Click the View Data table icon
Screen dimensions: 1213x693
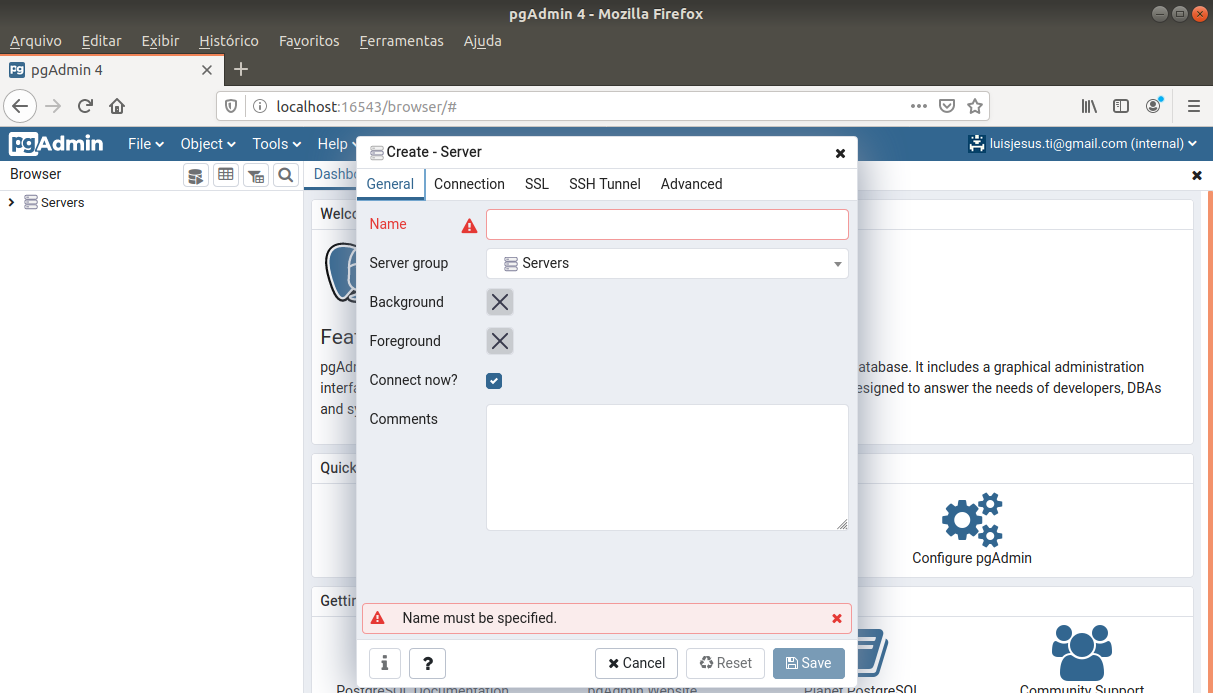click(x=226, y=175)
